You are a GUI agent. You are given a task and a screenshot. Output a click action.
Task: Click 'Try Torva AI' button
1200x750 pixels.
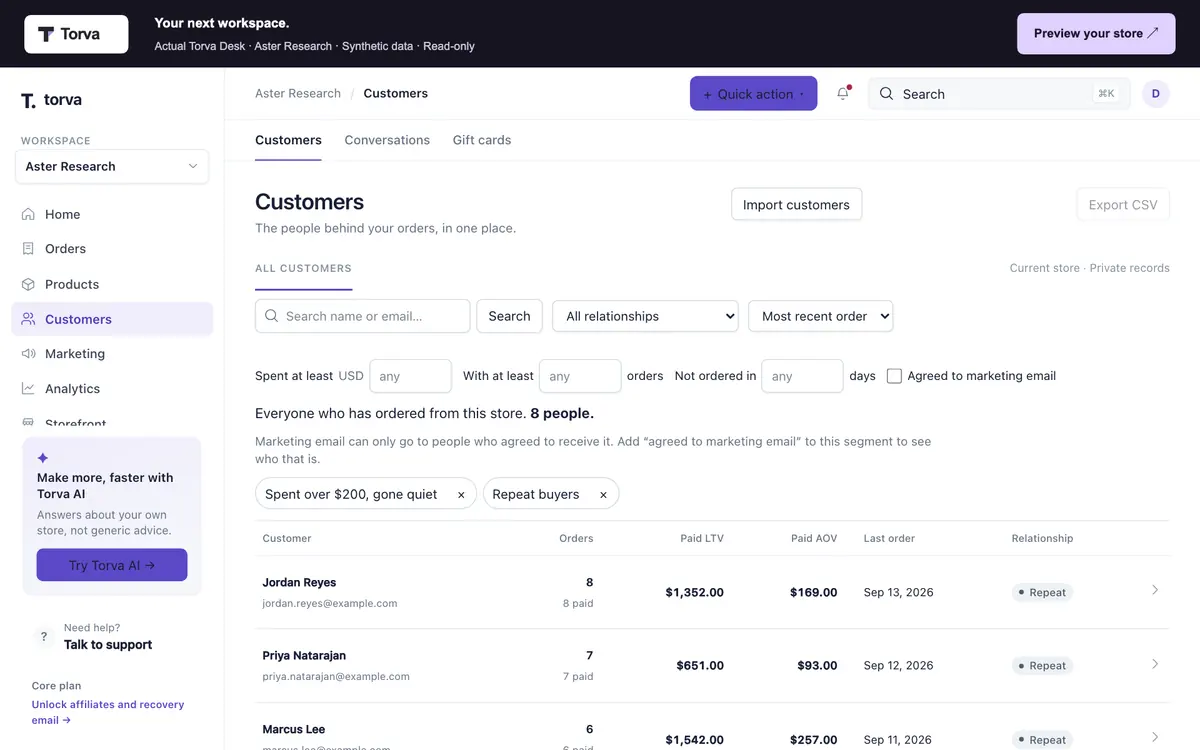(x=112, y=565)
